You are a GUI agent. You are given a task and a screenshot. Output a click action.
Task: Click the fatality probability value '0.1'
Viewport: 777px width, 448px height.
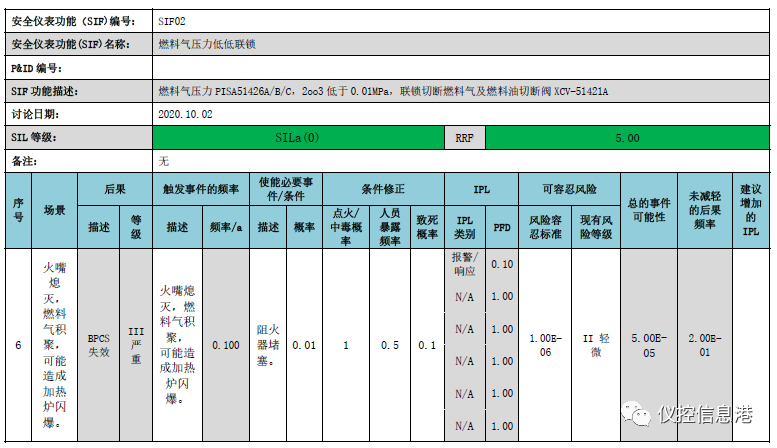pos(427,345)
